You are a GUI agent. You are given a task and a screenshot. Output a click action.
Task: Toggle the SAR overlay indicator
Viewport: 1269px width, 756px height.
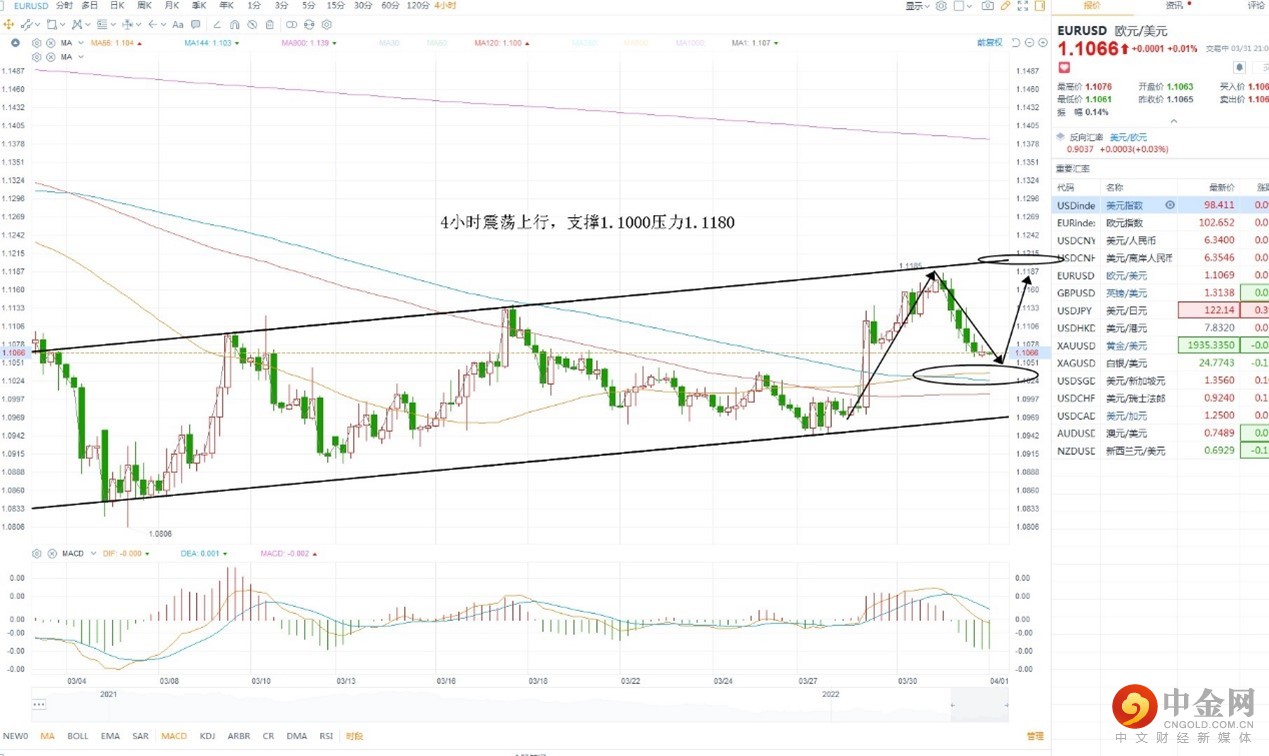[x=140, y=736]
